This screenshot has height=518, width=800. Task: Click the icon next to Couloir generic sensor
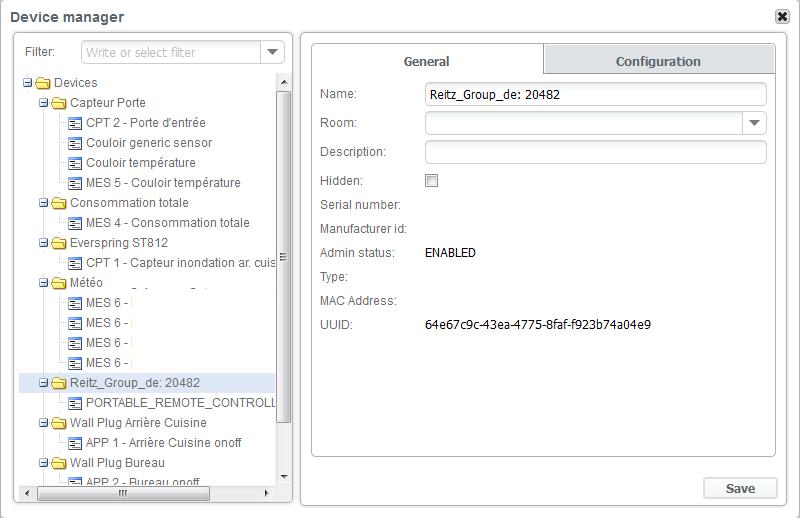point(75,143)
